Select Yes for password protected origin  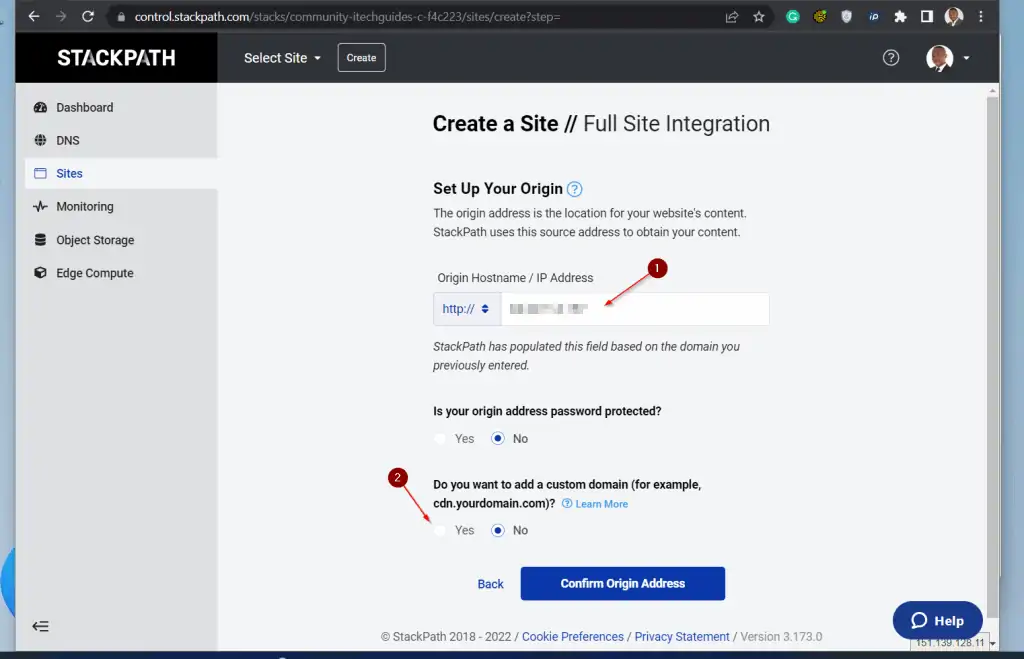(x=441, y=438)
